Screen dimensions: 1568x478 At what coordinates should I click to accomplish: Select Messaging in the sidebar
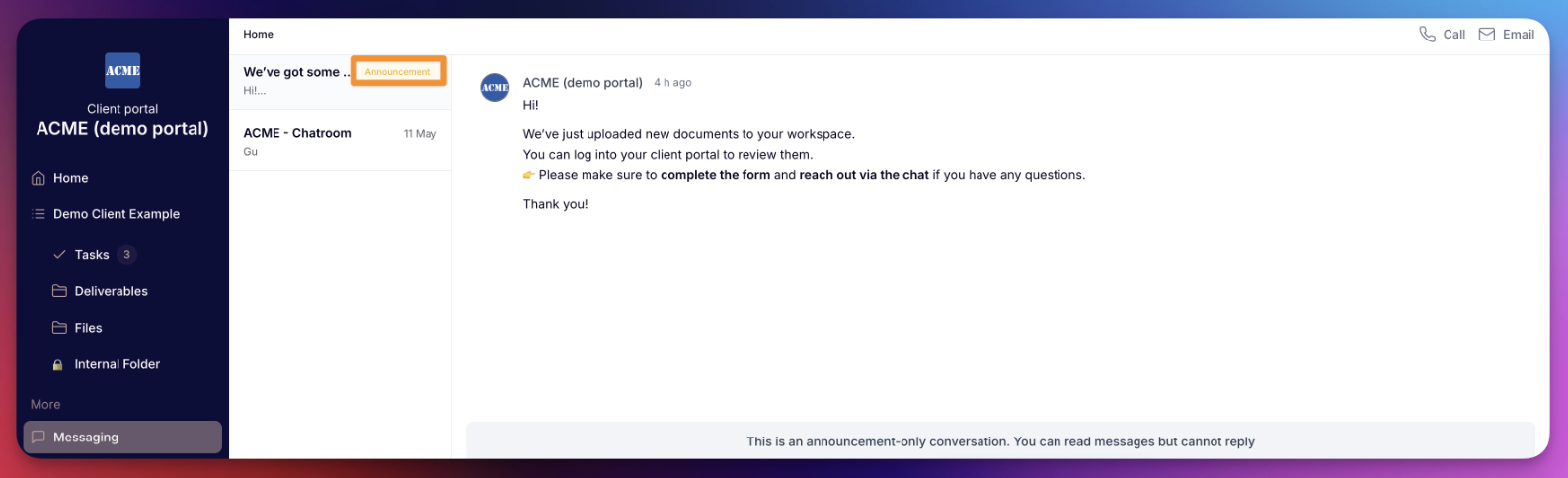[122, 438]
